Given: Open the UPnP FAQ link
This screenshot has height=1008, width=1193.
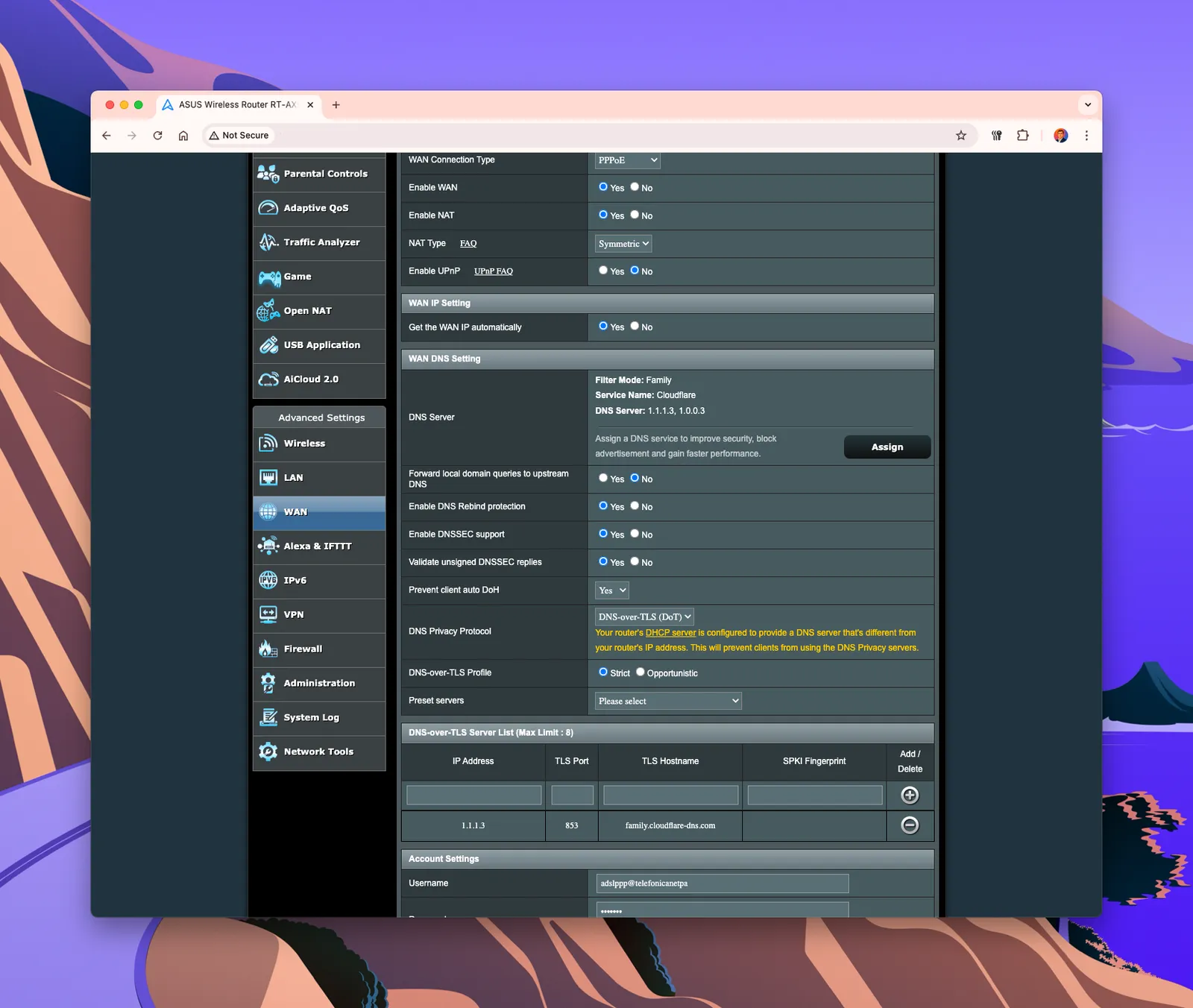Looking at the screenshot, I should pyautogui.click(x=494, y=271).
